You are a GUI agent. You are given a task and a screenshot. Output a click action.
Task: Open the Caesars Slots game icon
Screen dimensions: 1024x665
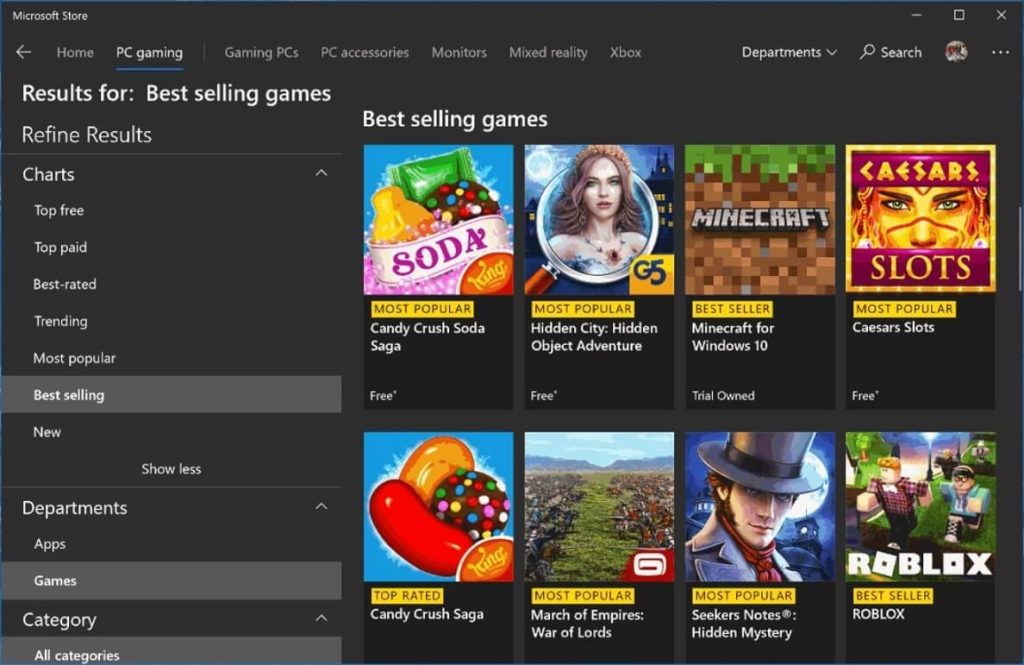tap(920, 220)
